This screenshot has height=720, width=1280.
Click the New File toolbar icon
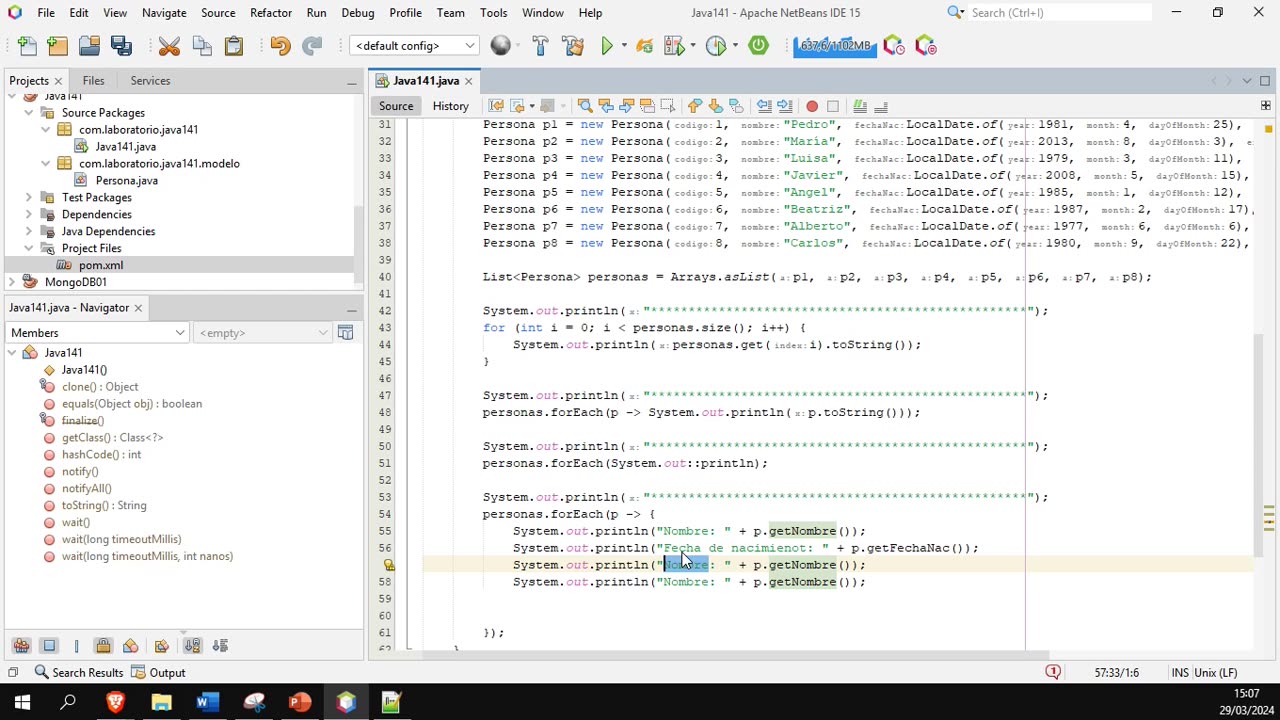27,46
